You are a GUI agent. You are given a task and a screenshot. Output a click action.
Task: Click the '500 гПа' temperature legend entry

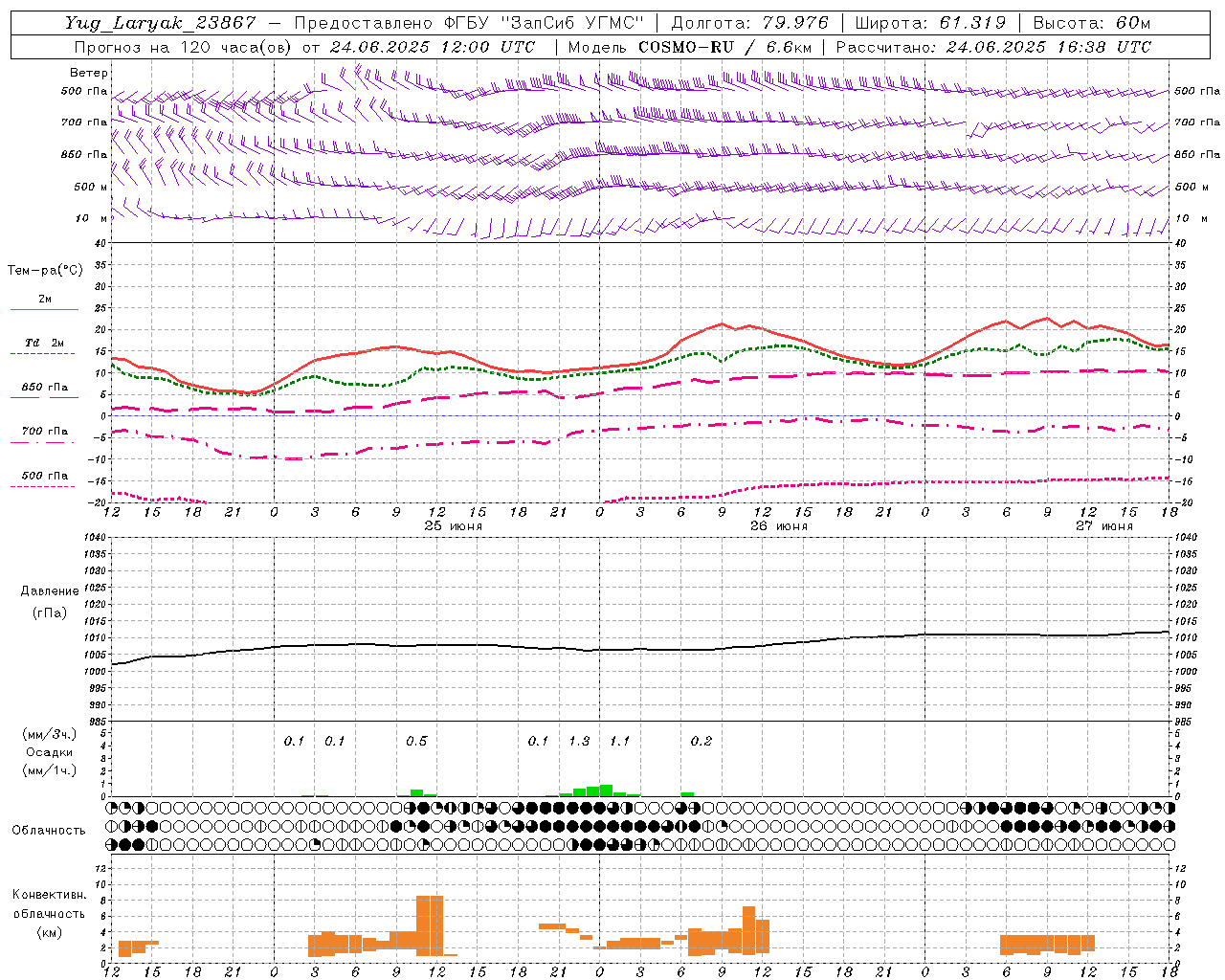44,476
